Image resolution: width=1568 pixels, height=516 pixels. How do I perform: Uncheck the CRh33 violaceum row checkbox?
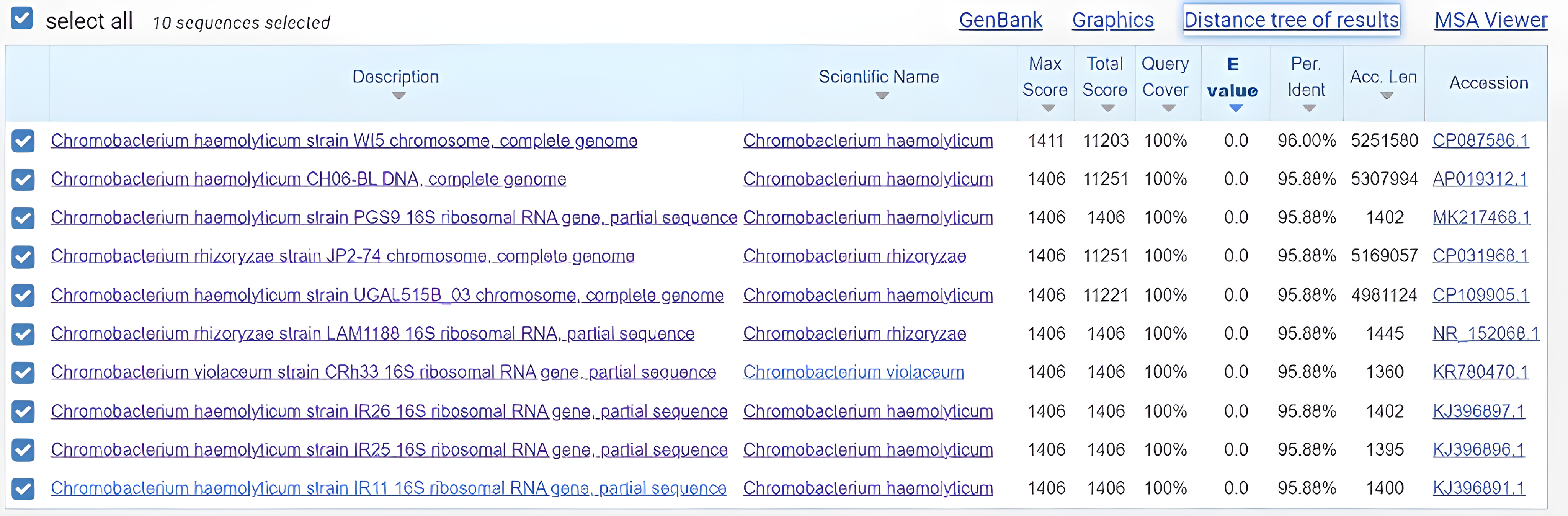pyautogui.click(x=23, y=372)
